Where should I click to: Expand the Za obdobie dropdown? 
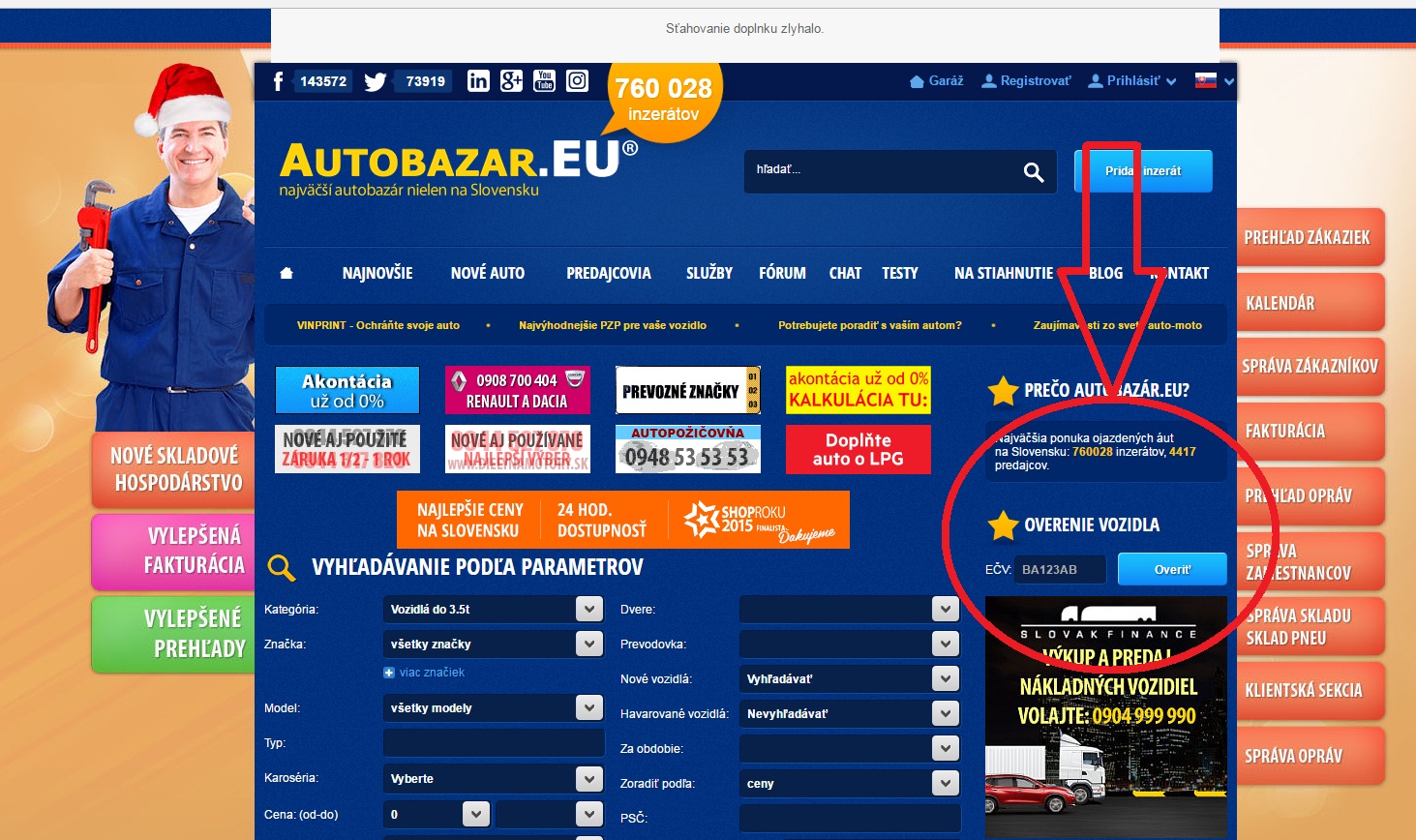click(850, 748)
